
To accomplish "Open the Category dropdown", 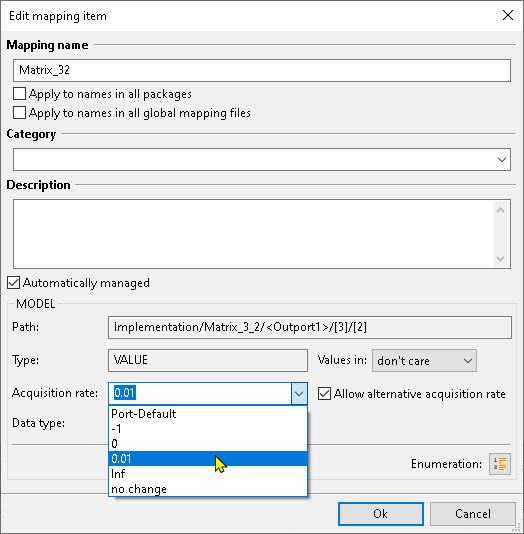I will [502, 159].
